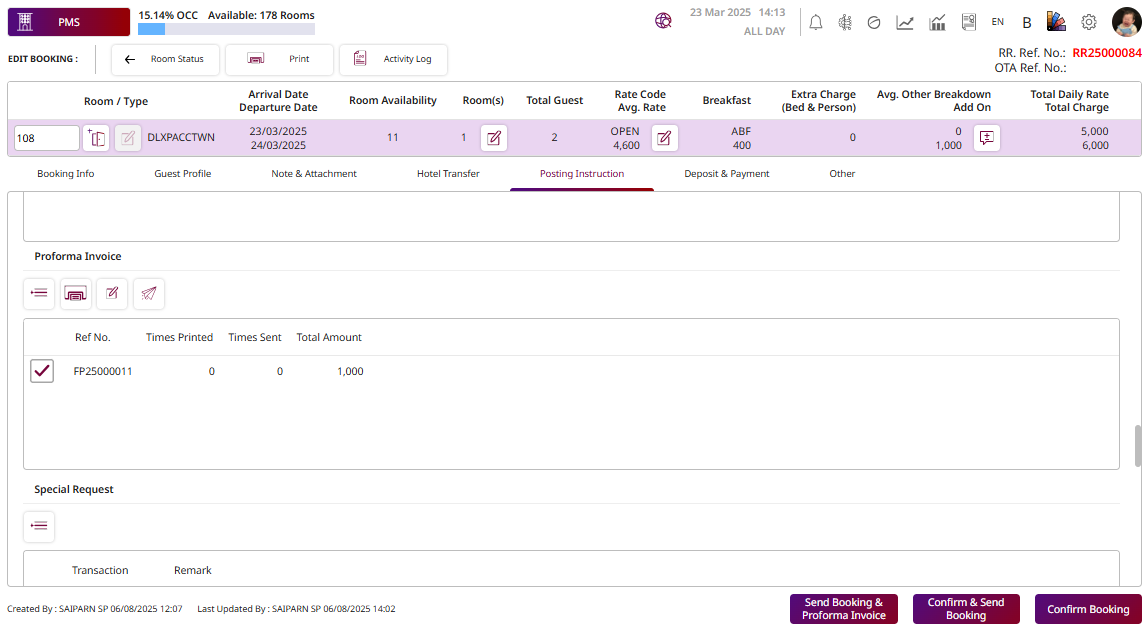Go back to Room Status

pos(165,59)
